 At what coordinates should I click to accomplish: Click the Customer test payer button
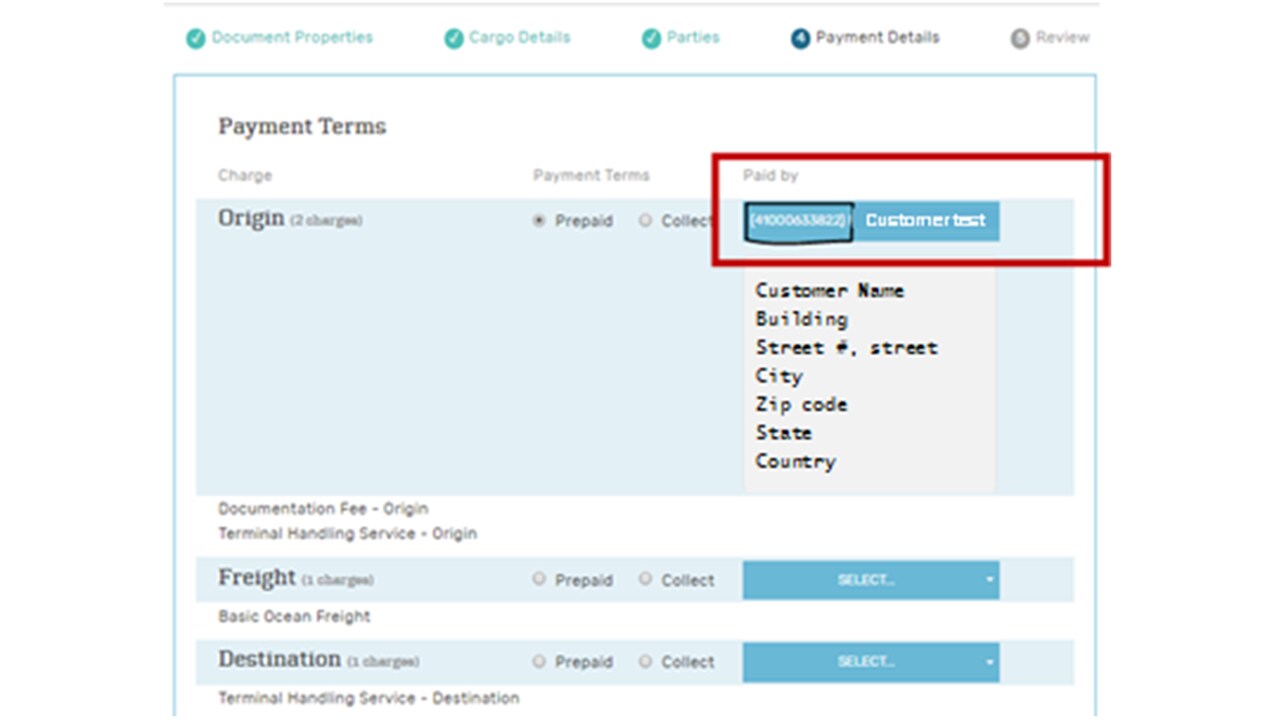pos(925,221)
